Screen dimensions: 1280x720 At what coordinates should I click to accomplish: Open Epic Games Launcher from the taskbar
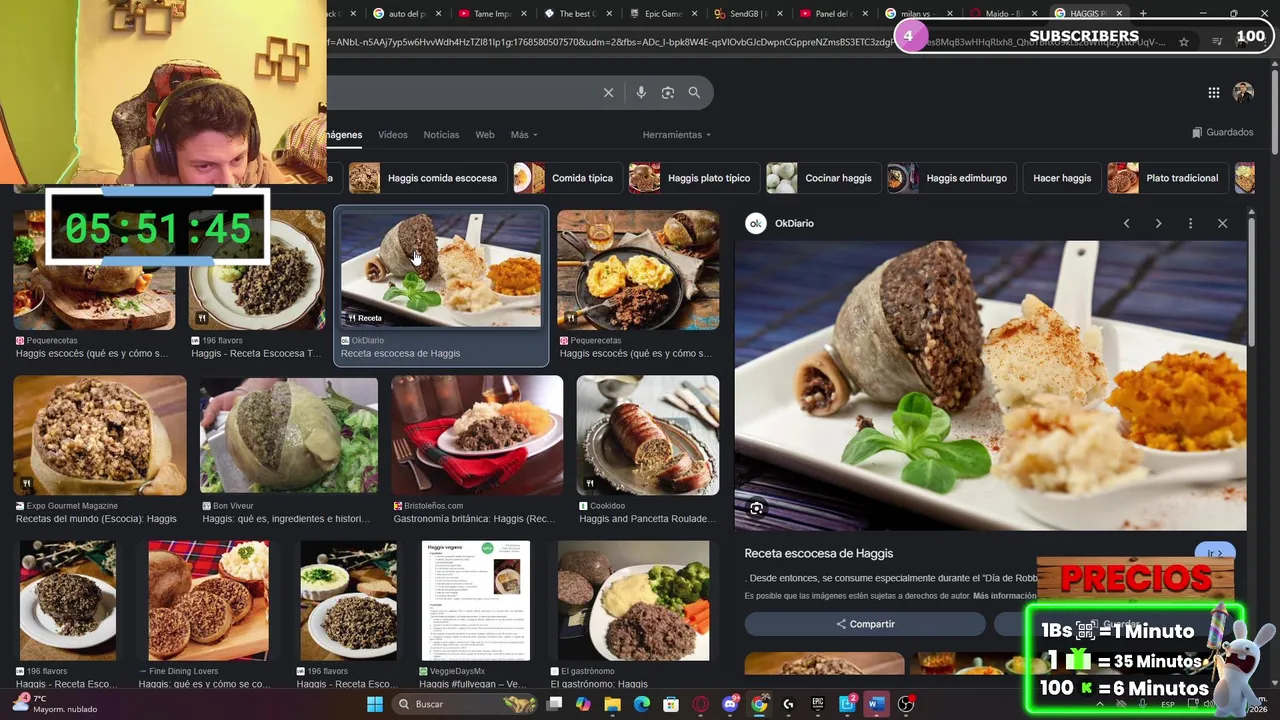click(x=817, y=704)
